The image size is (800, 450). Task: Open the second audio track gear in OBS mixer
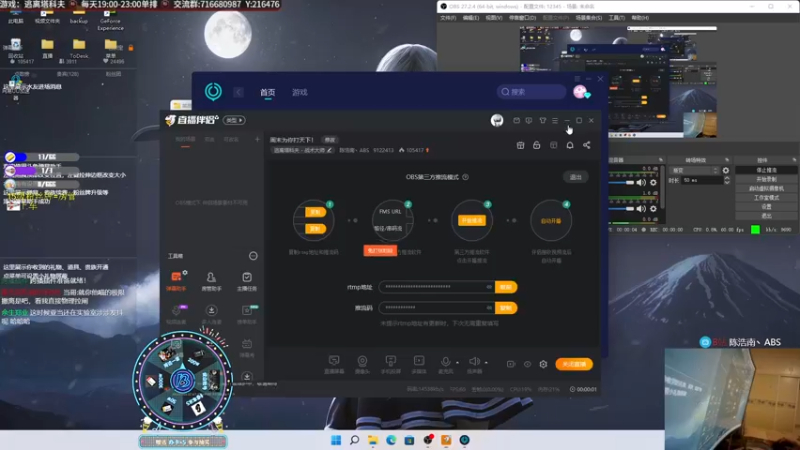pyautogui.click(x=653, y=209)
